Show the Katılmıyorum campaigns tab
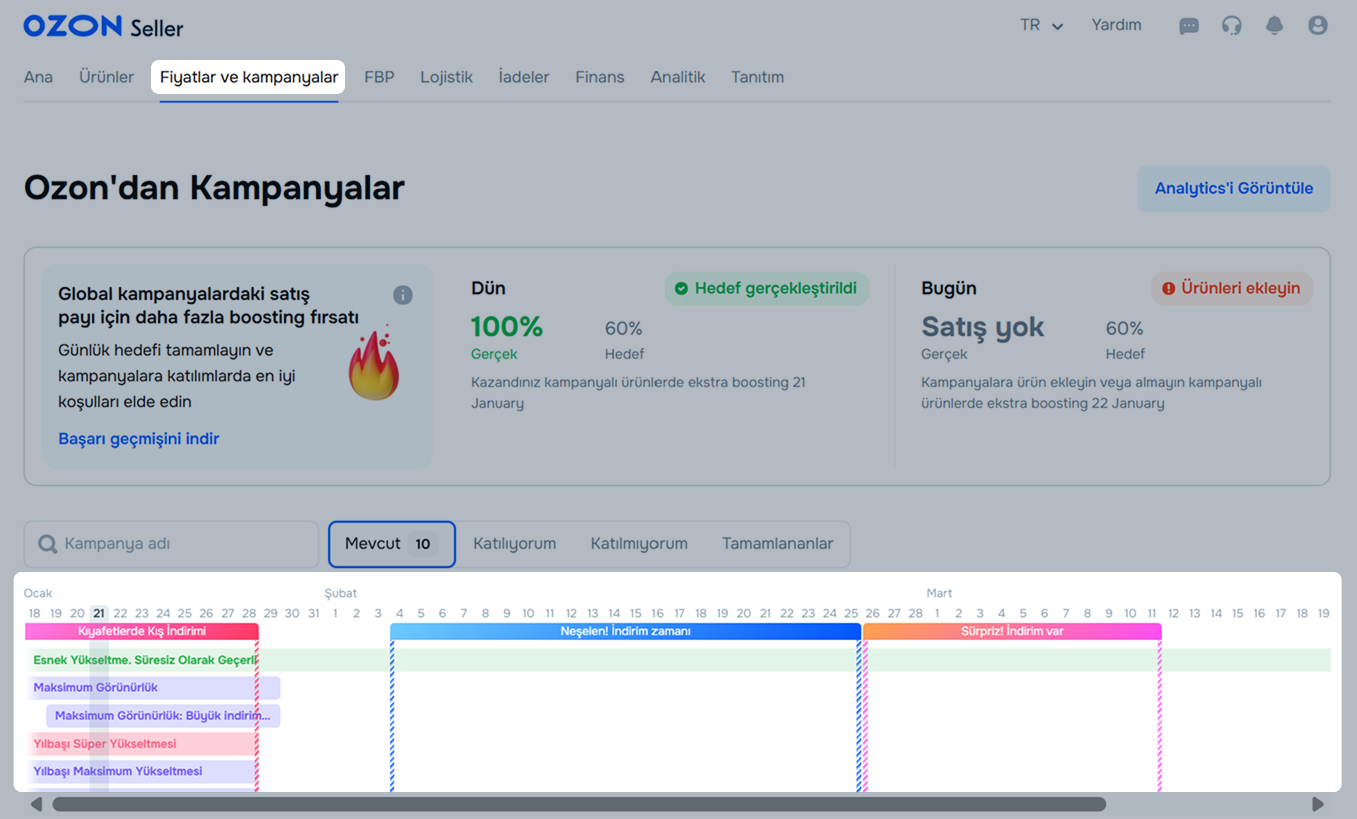 pyautogui.click(x=639, y=544)
